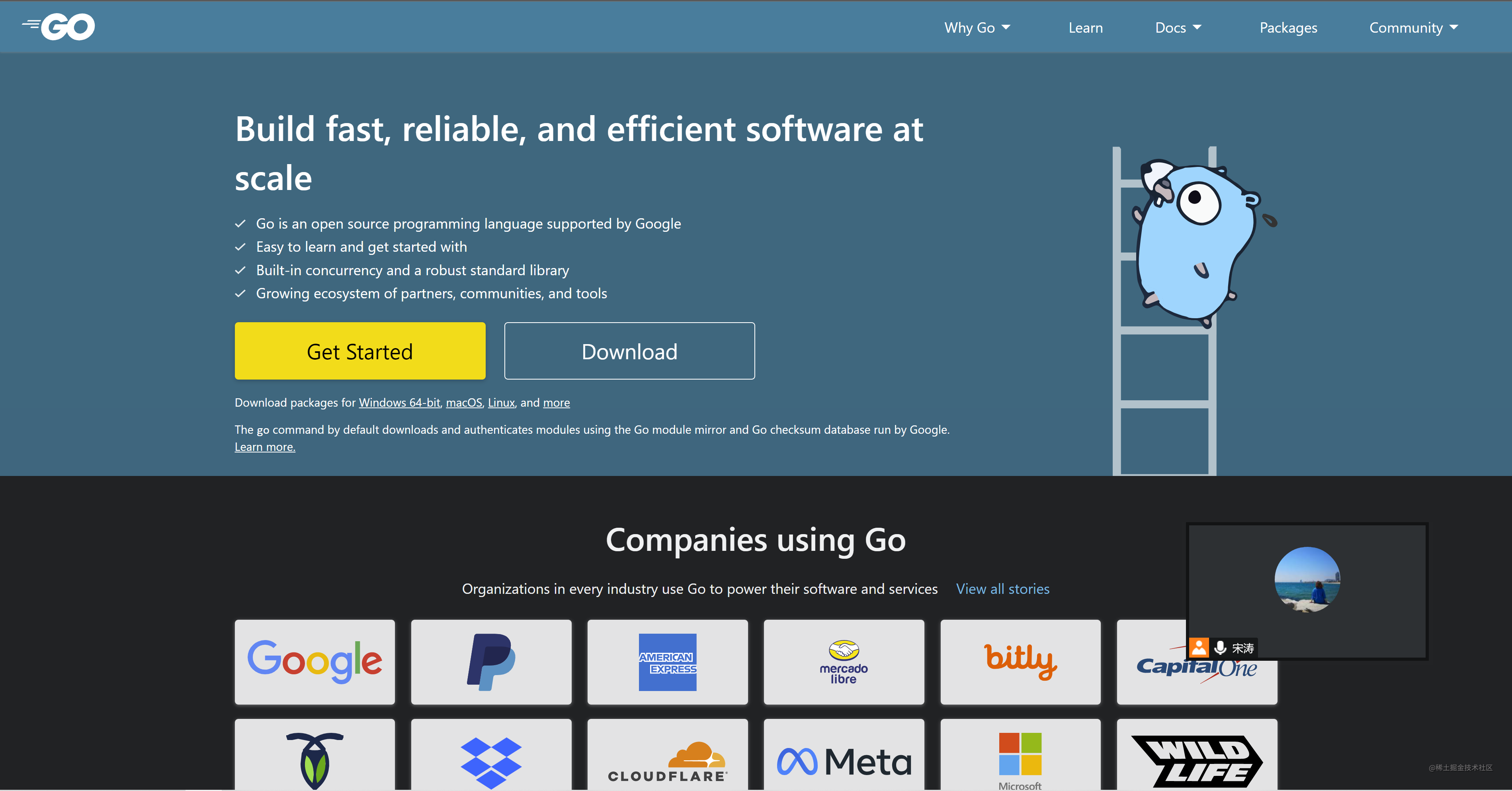Open the Google company logo card

[315, 661]
